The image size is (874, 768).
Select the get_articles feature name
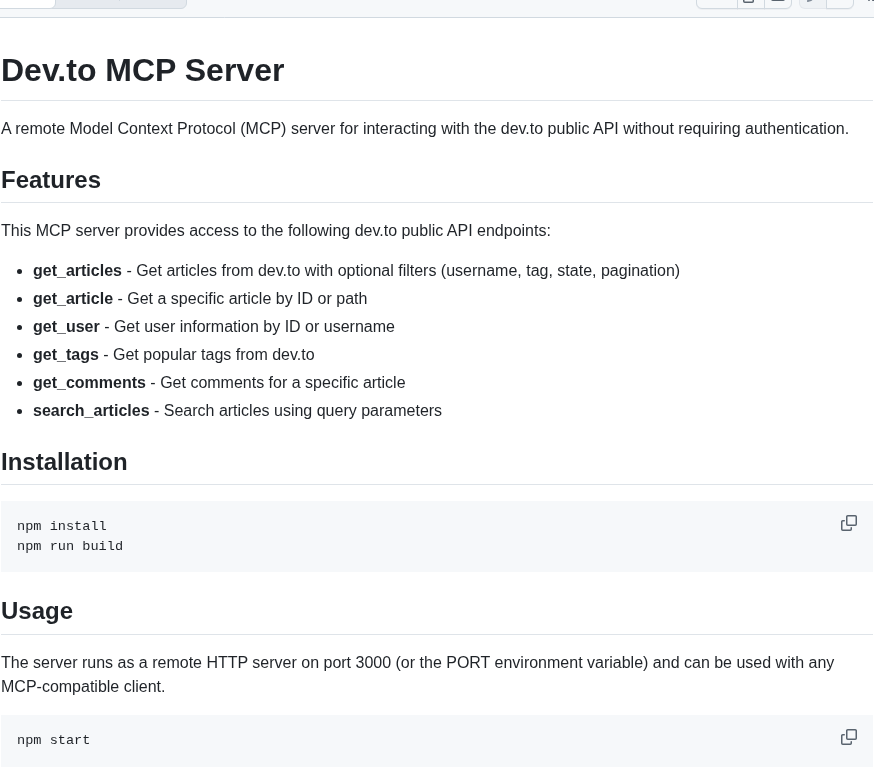coord(77,271)
